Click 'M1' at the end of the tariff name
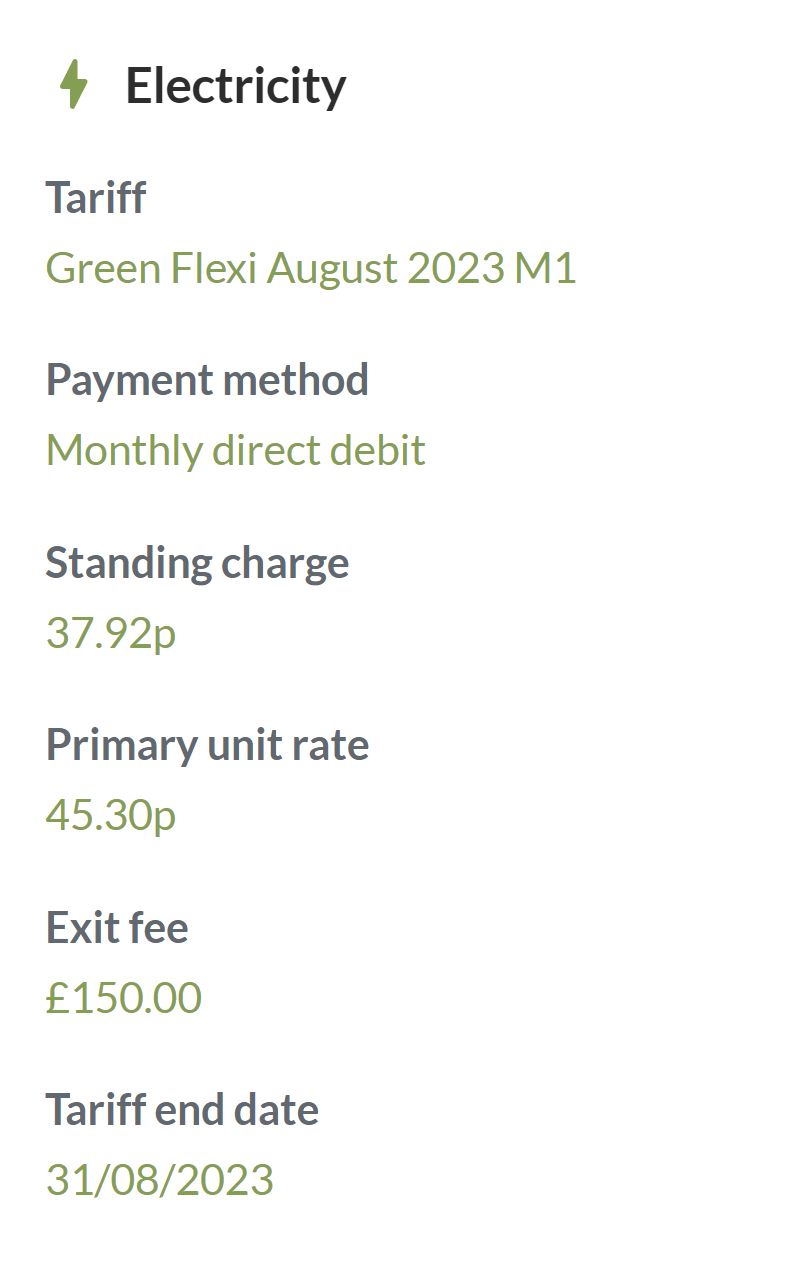This screenshot has width=802, height=1265. coord(546,268)
